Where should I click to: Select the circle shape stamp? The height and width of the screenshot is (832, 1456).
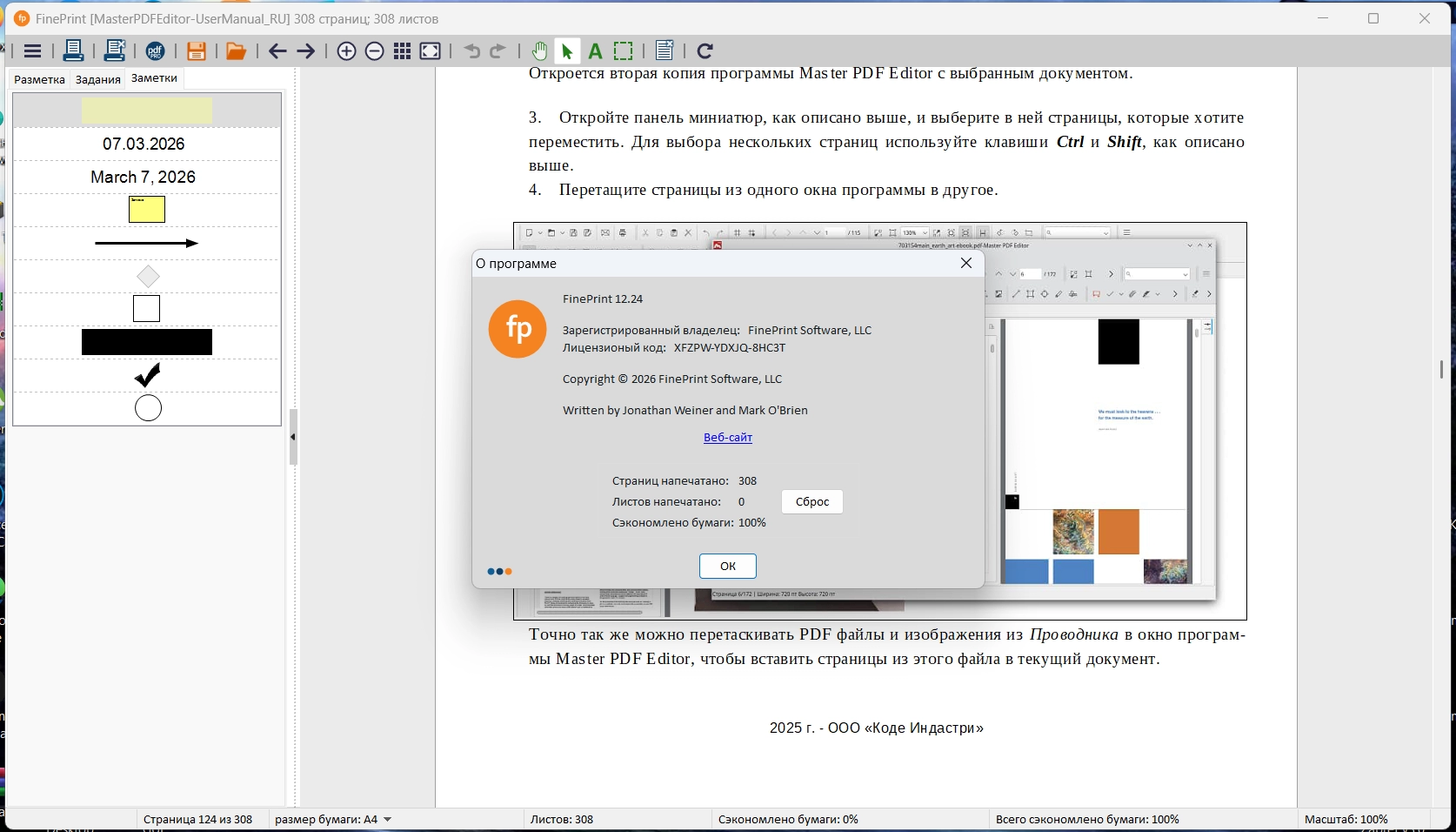(148, 408)
